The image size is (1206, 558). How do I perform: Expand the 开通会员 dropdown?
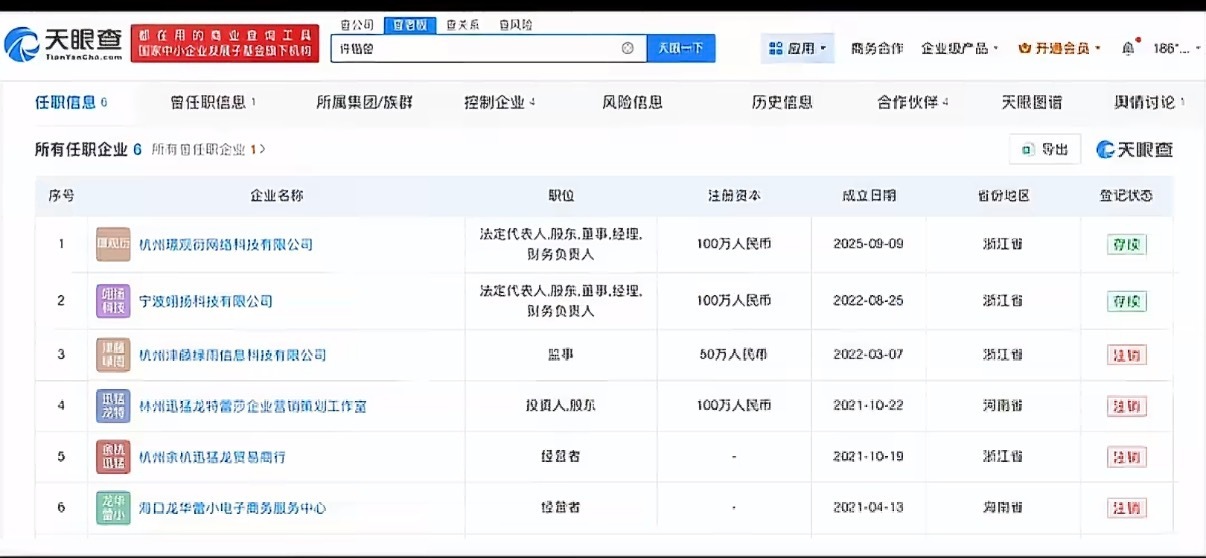click(1059, 48)
